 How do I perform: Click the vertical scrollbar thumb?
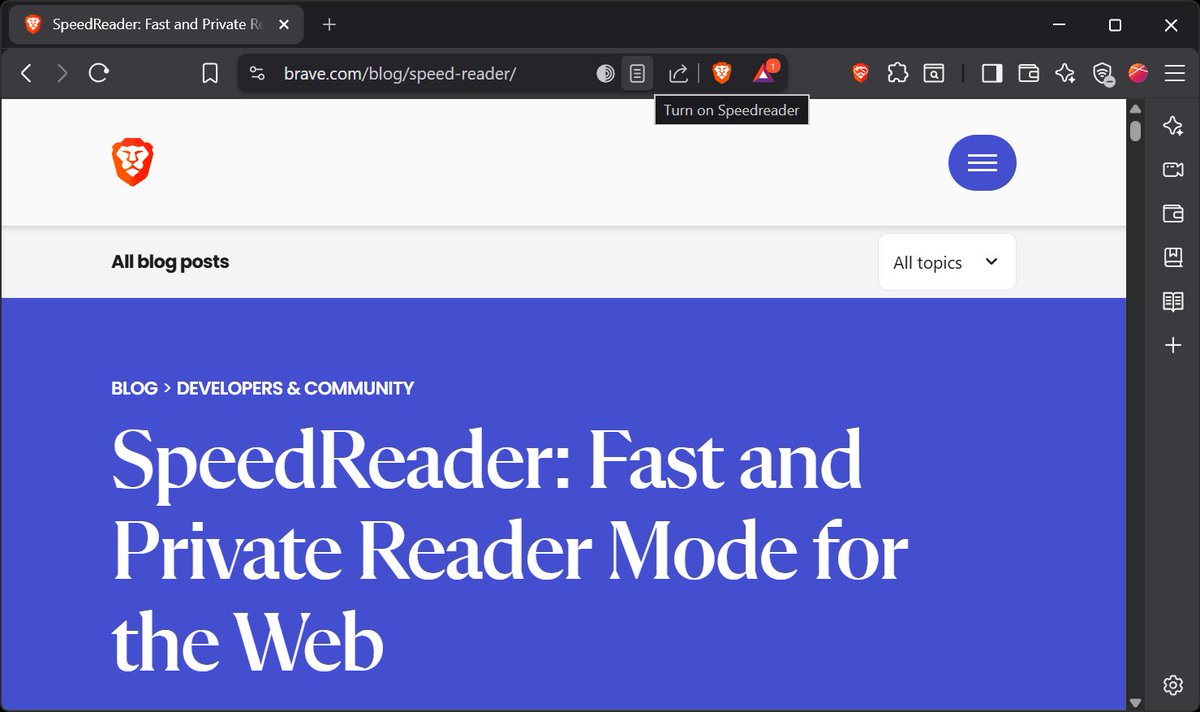click(x=1135, y=131)
